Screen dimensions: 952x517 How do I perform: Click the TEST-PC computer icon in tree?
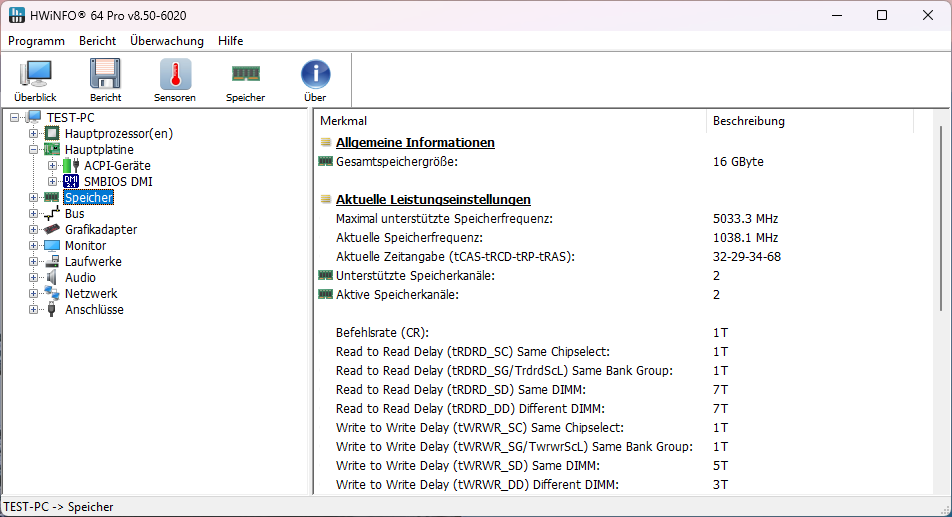click(34, 117)
